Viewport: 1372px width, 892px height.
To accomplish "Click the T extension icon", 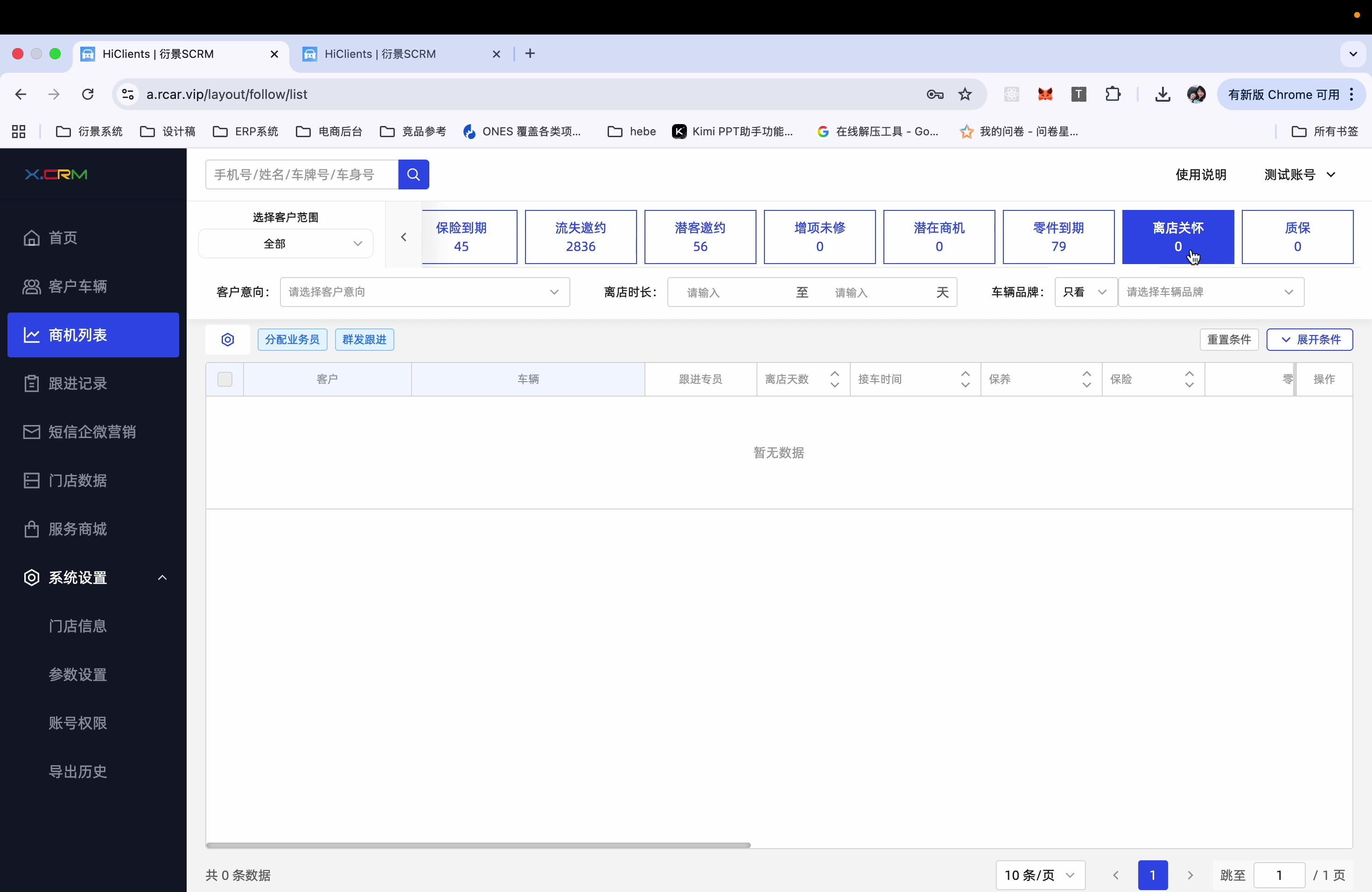I will tap(1078, 95).
